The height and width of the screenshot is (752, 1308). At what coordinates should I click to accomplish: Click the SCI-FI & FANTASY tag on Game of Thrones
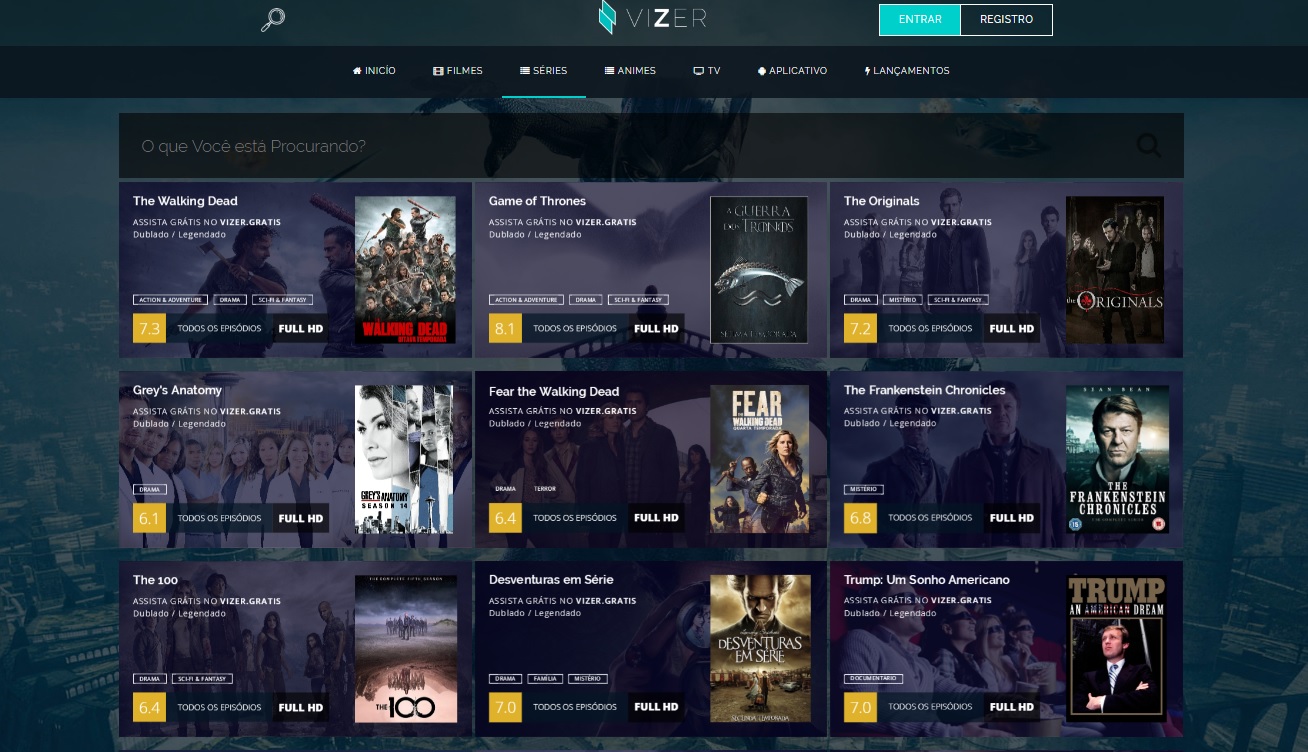coord(637,299)
